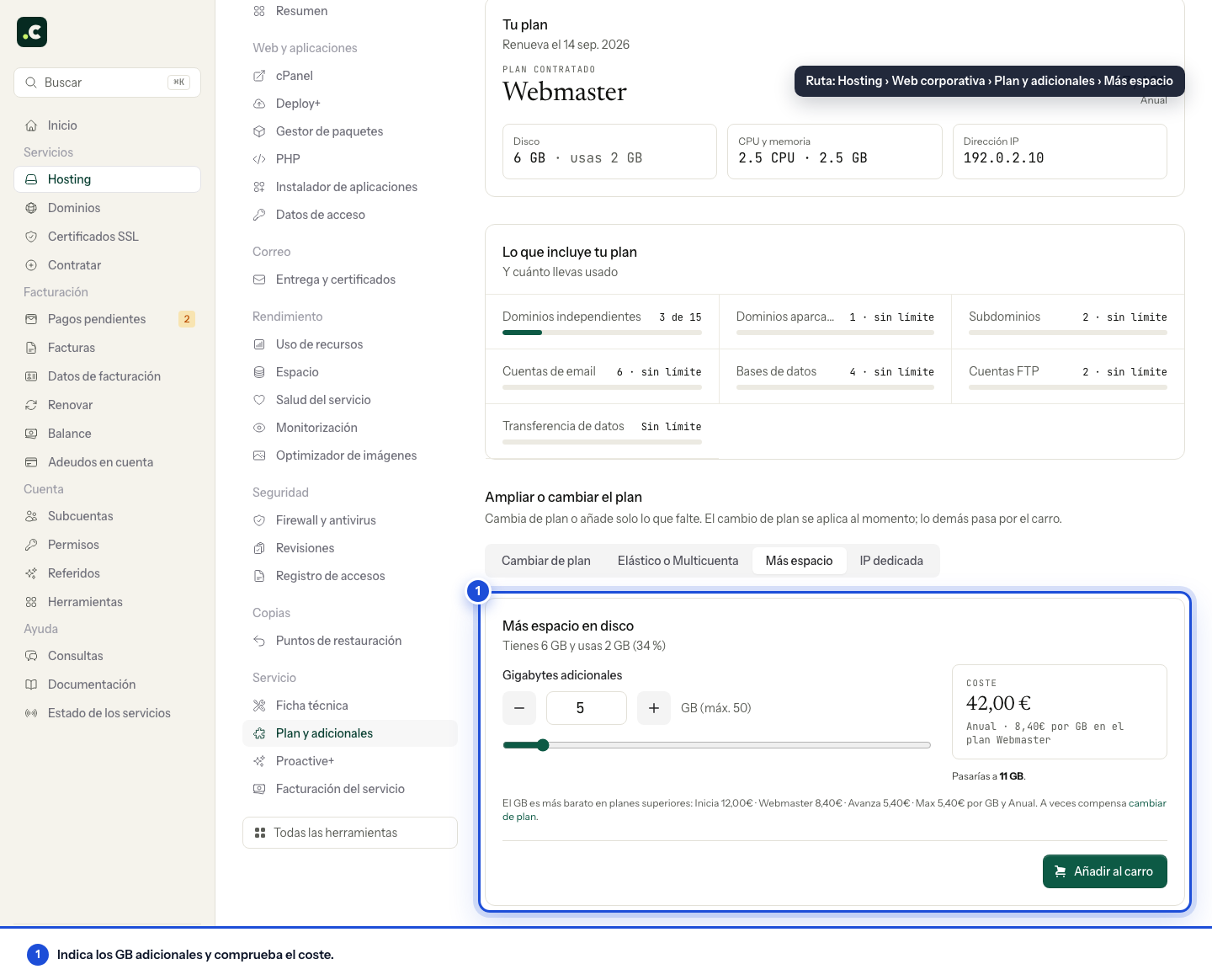This screenshot has height=980, width=1212.
Task: Open Hosting in the sidebar
Action: coord(107,179)
